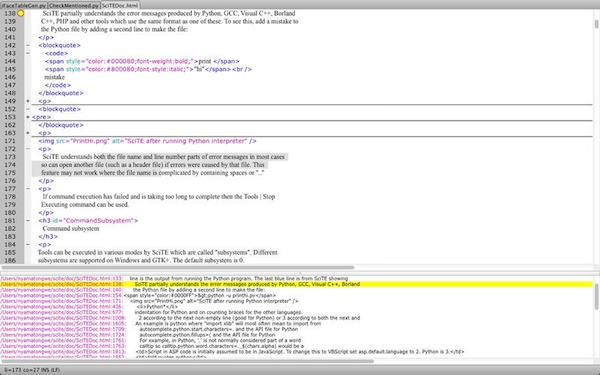
Task: Collapse the blockquote fold at line 152
Action: coord(28,109)
